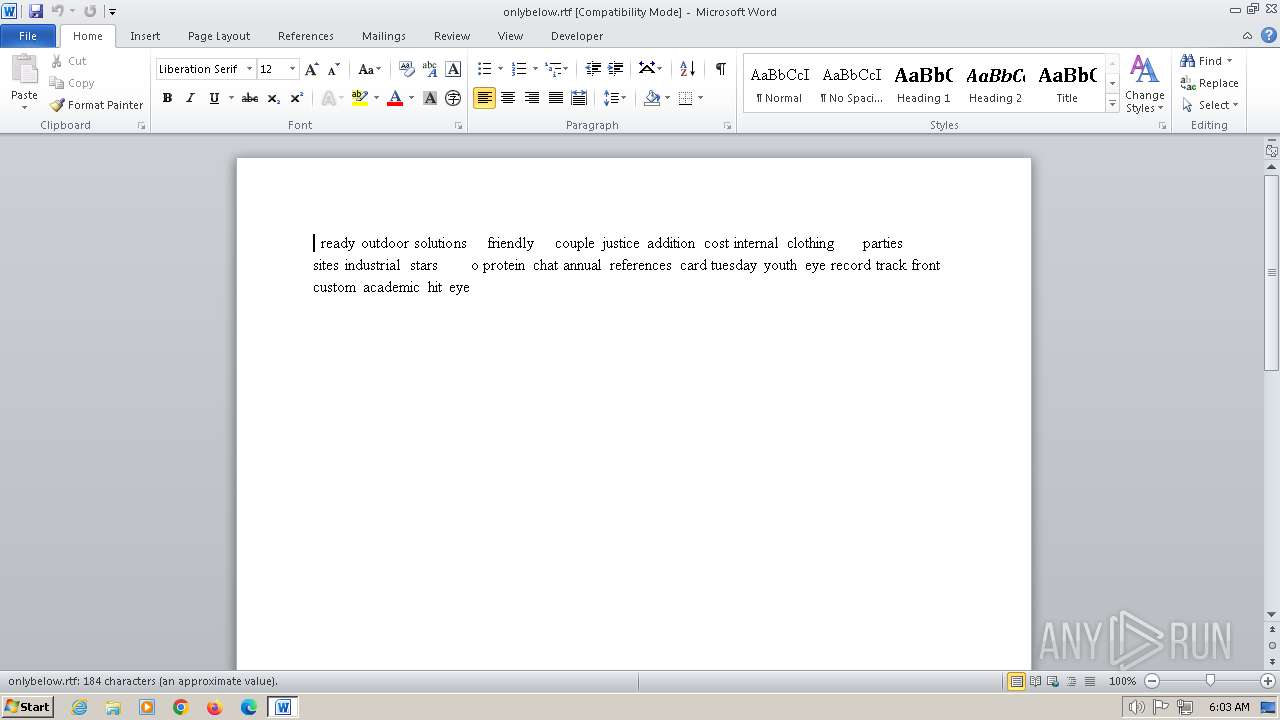The image size is (1280, 720).
Task: Open Font dialog launcher
Action: 458,126
